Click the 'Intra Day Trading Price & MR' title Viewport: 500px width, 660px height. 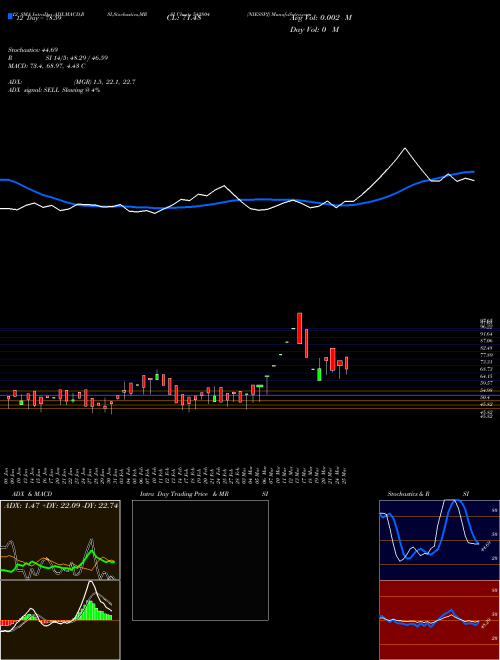pyautogui.click(x=184, y=494)
